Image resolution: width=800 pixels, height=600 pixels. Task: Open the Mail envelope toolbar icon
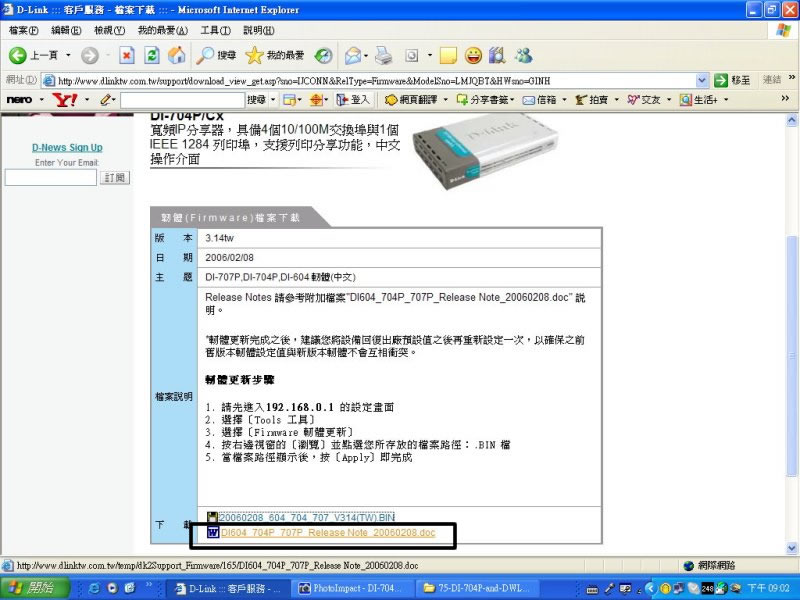tap(353, 55)
